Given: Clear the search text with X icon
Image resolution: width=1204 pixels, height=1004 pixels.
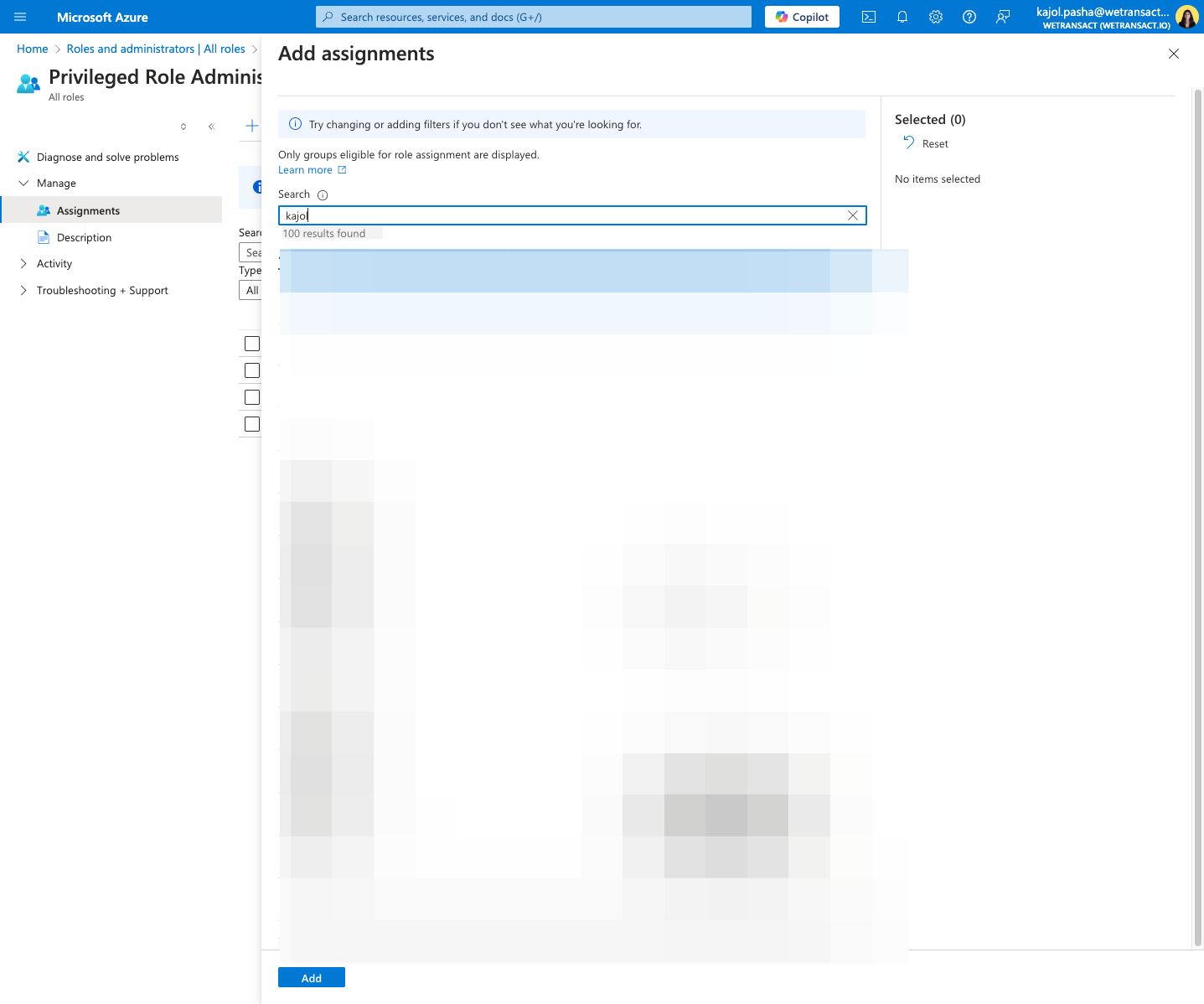Looking at the screenshot, I should [853, 215].
